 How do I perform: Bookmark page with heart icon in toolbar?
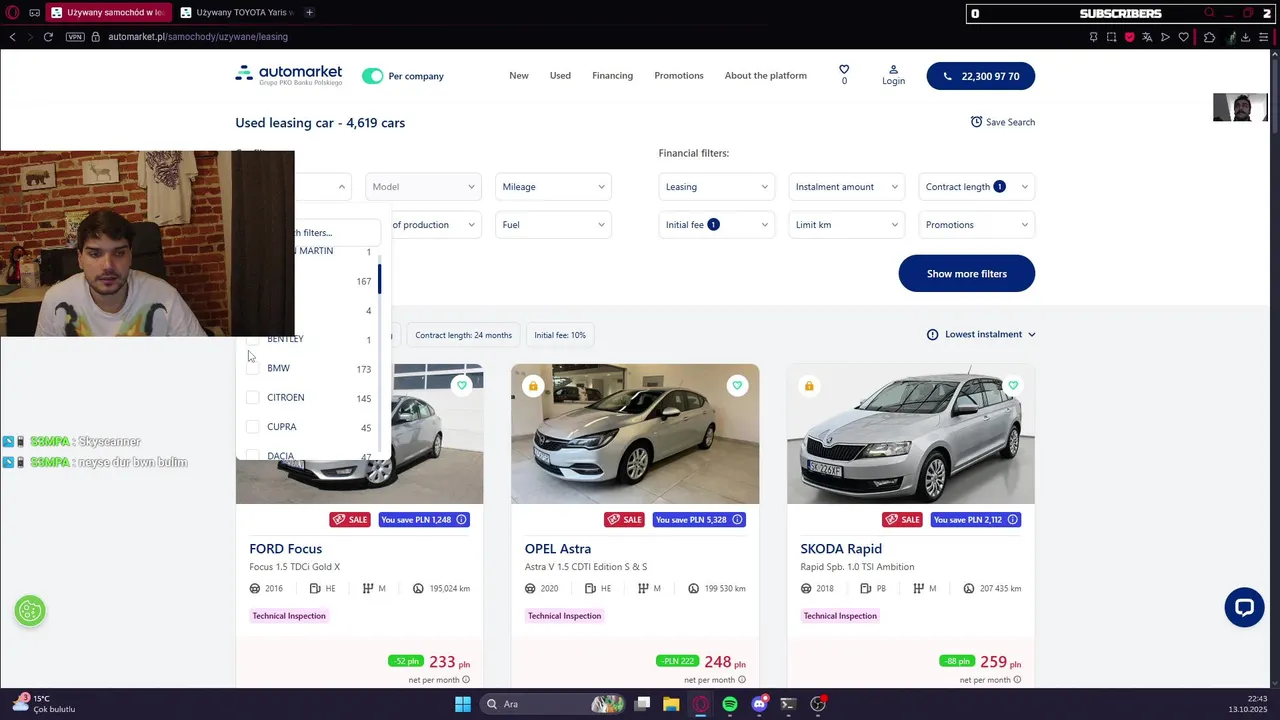(x=1184, y=37)
